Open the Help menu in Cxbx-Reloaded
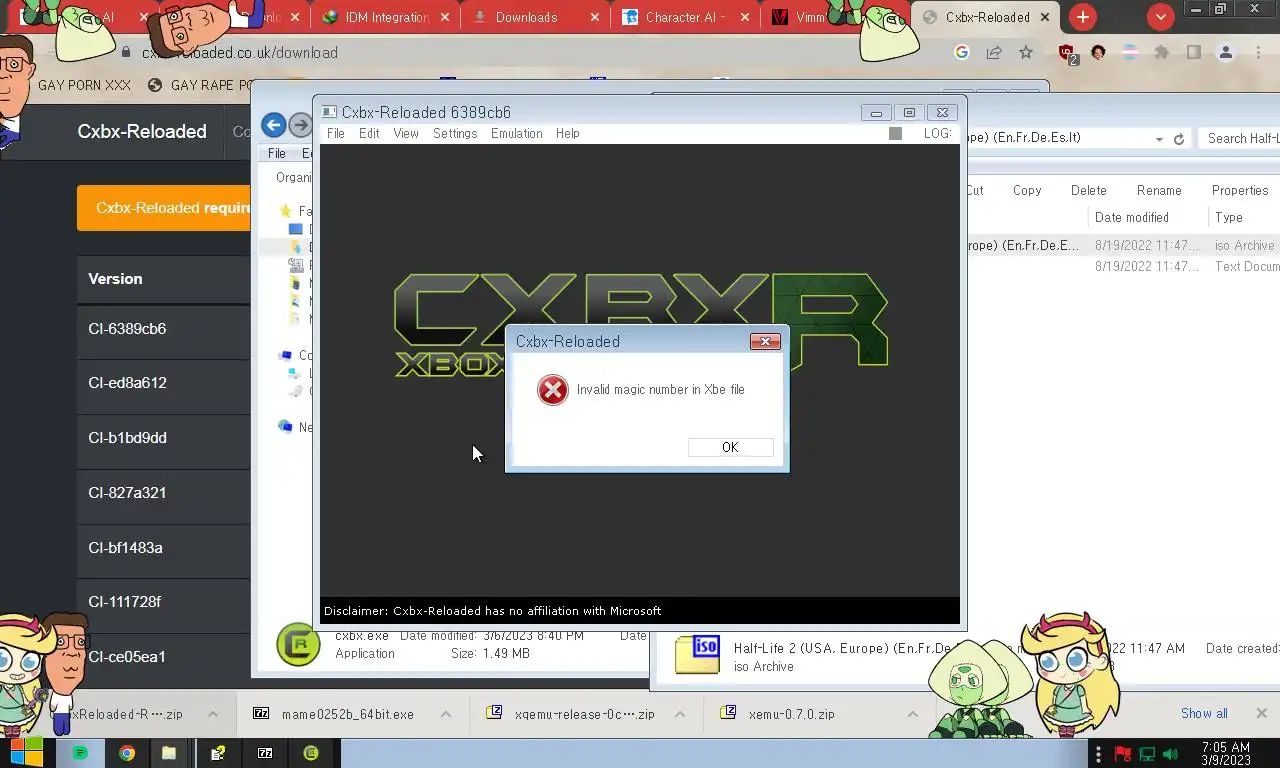The width and height of the screenshot is (1280, 768). coord(568,134)
